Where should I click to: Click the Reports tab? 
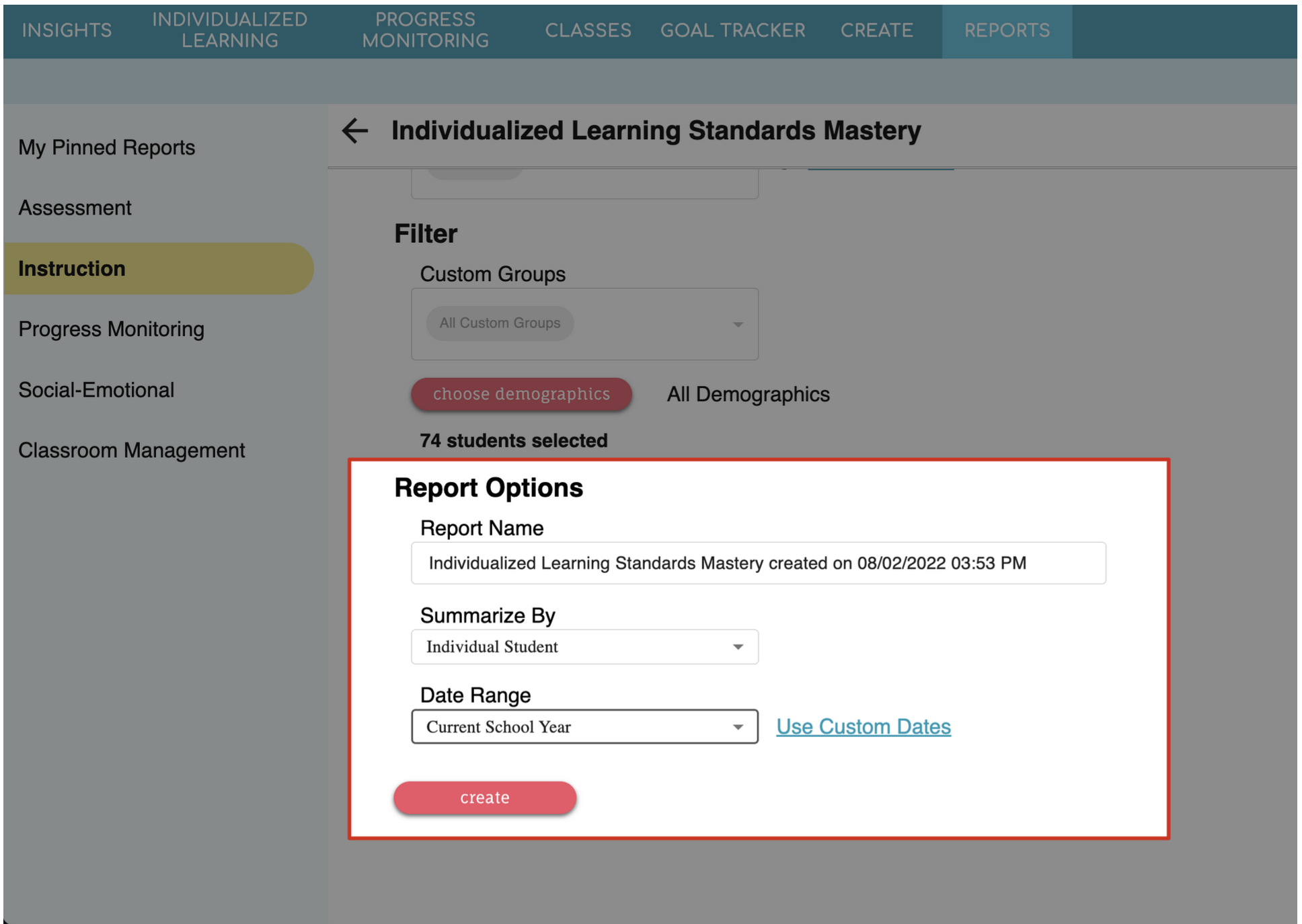click(x=1006, y=30)
